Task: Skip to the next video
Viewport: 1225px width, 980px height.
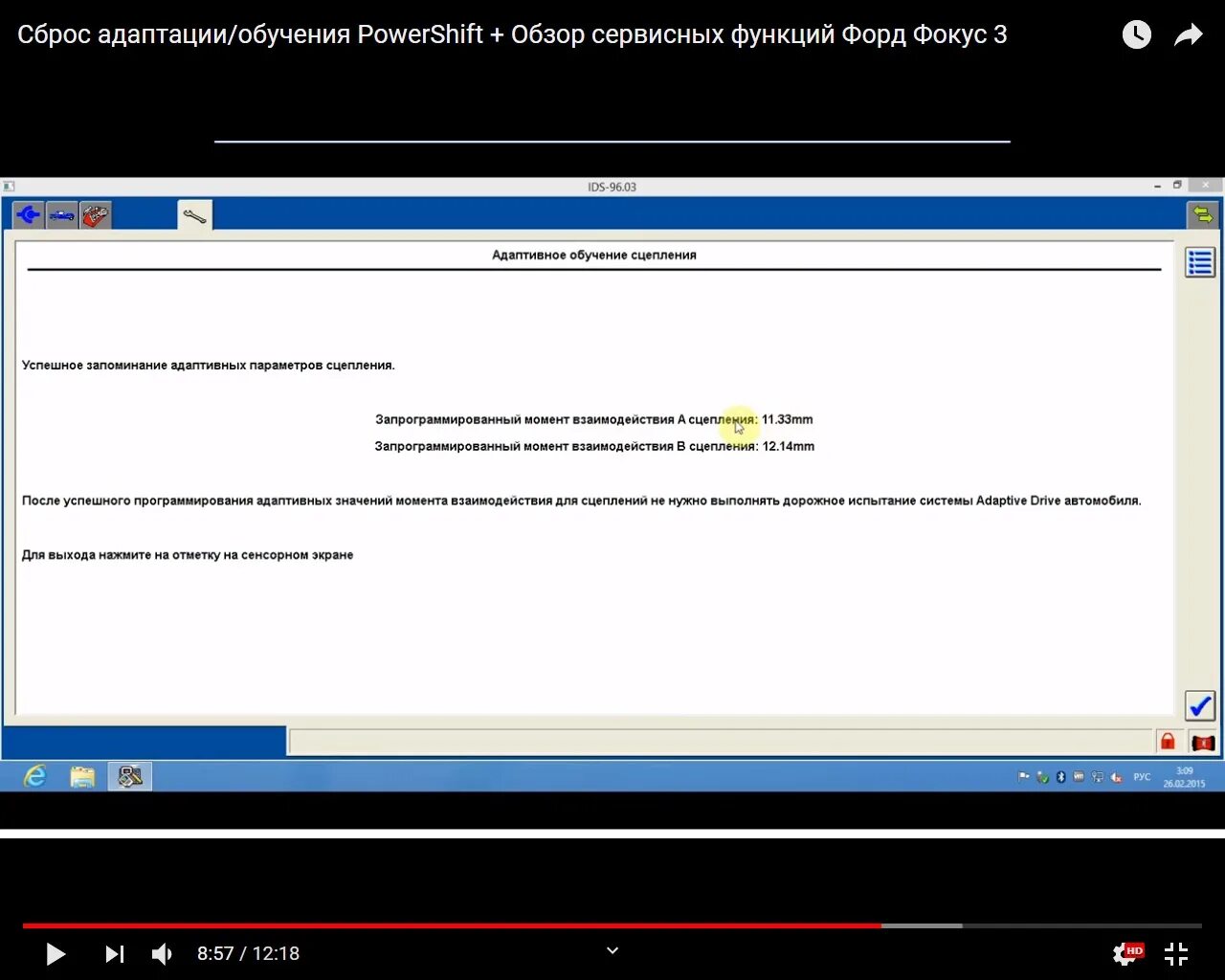Action: tap(114, 954)
